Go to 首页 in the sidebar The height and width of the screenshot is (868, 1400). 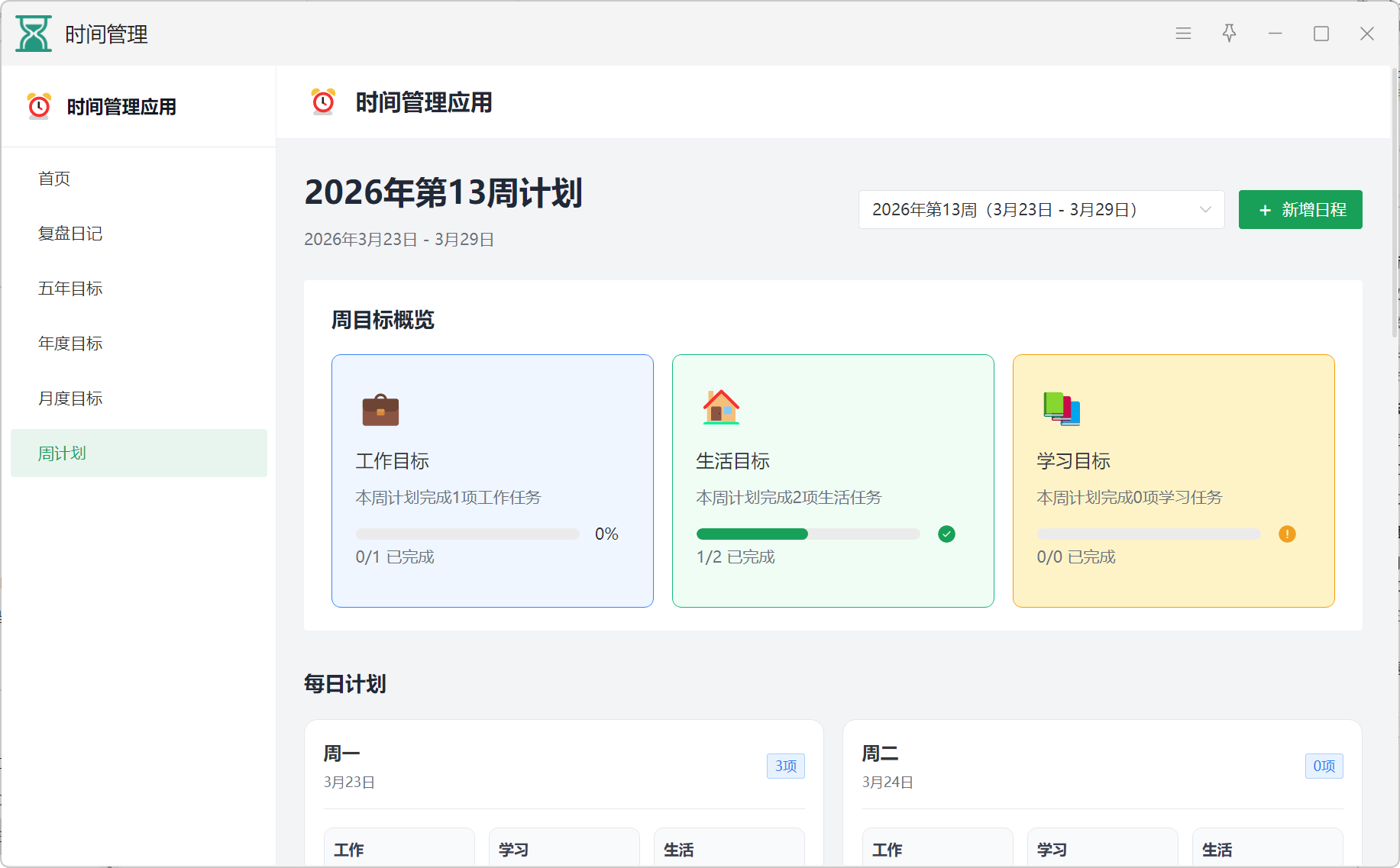(54, 179)
